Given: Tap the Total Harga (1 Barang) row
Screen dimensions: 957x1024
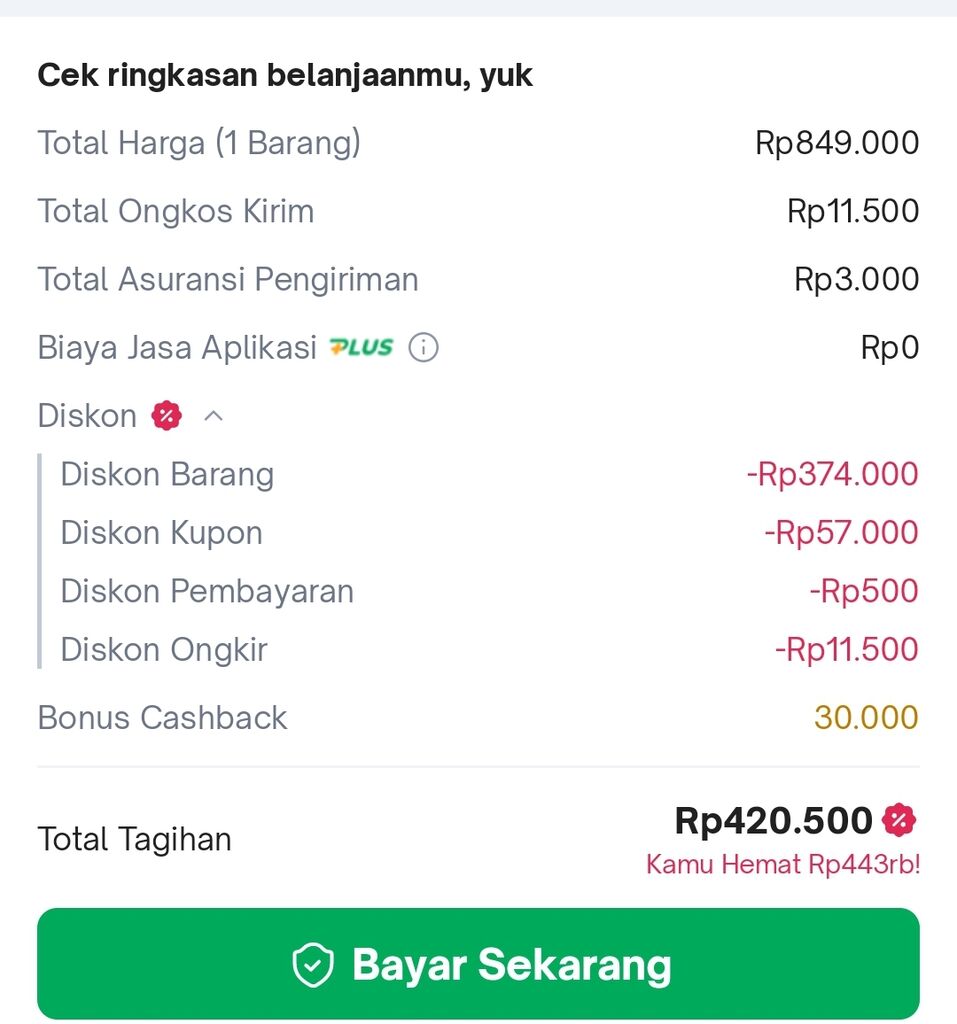Looking at the screenshot, I should pyautogui.click(x=478, y=143).
